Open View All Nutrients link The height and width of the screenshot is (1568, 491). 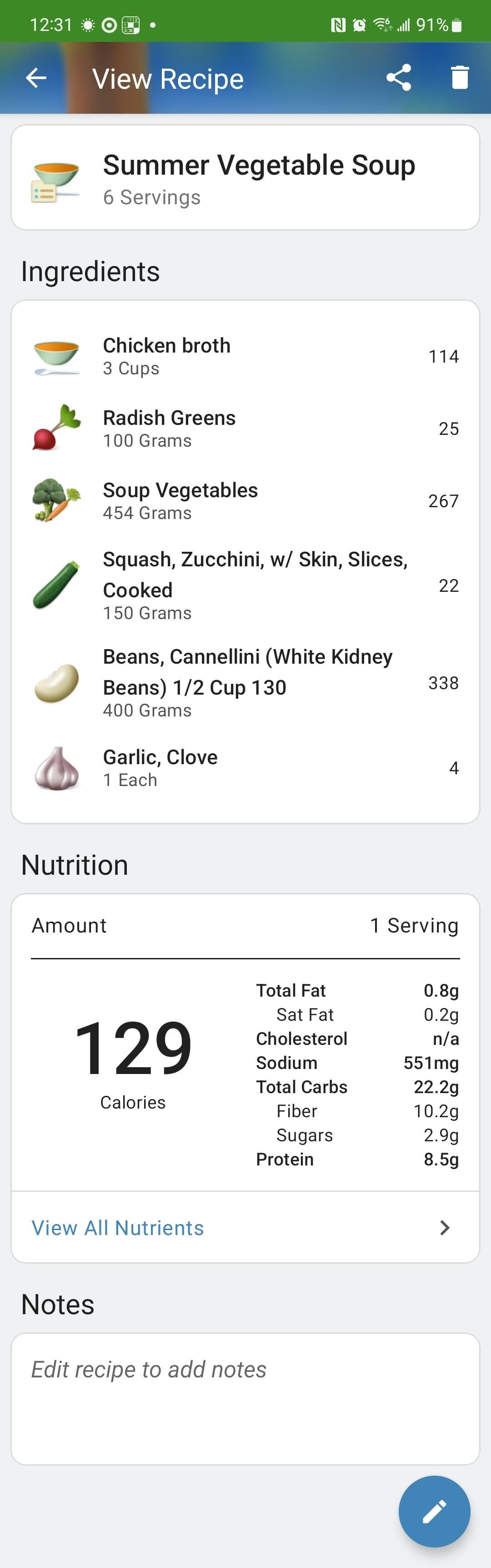[x=117, y=1228]
